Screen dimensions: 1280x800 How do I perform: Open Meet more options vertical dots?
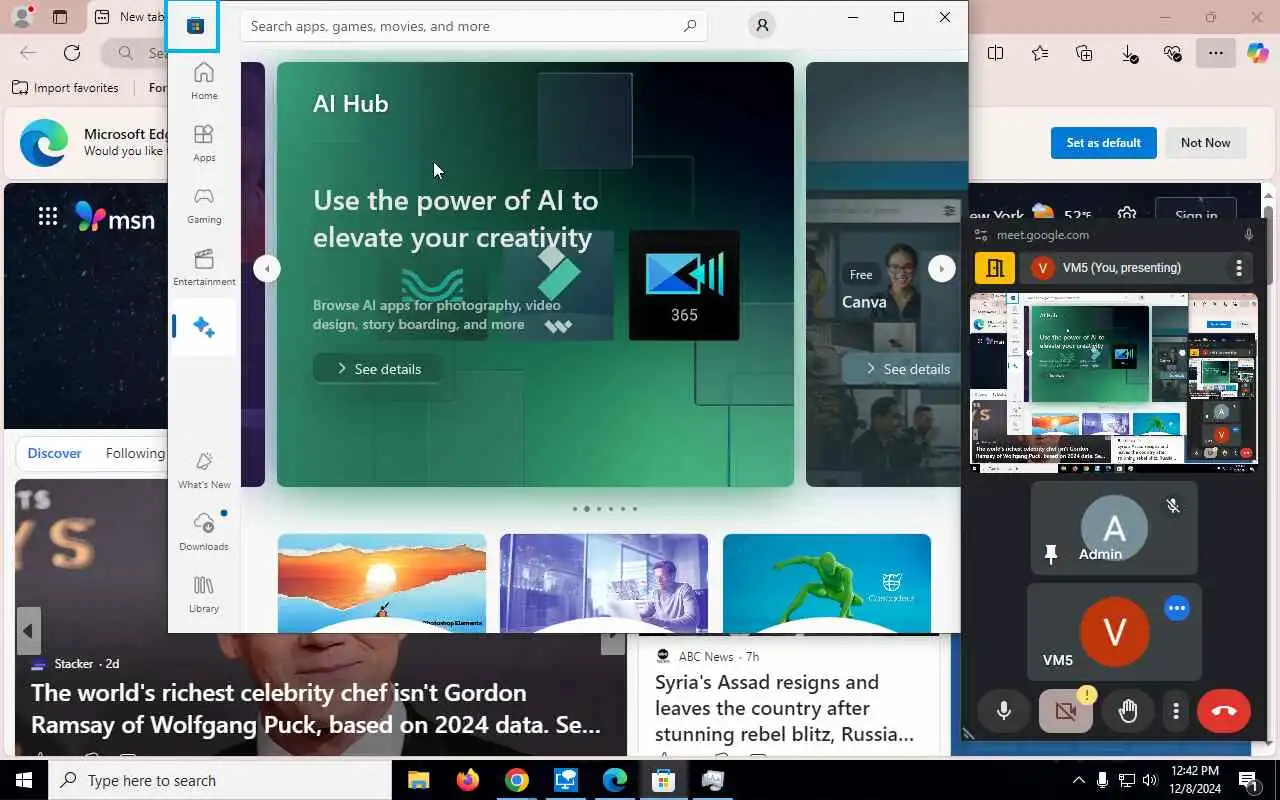tap(1176, 711)
